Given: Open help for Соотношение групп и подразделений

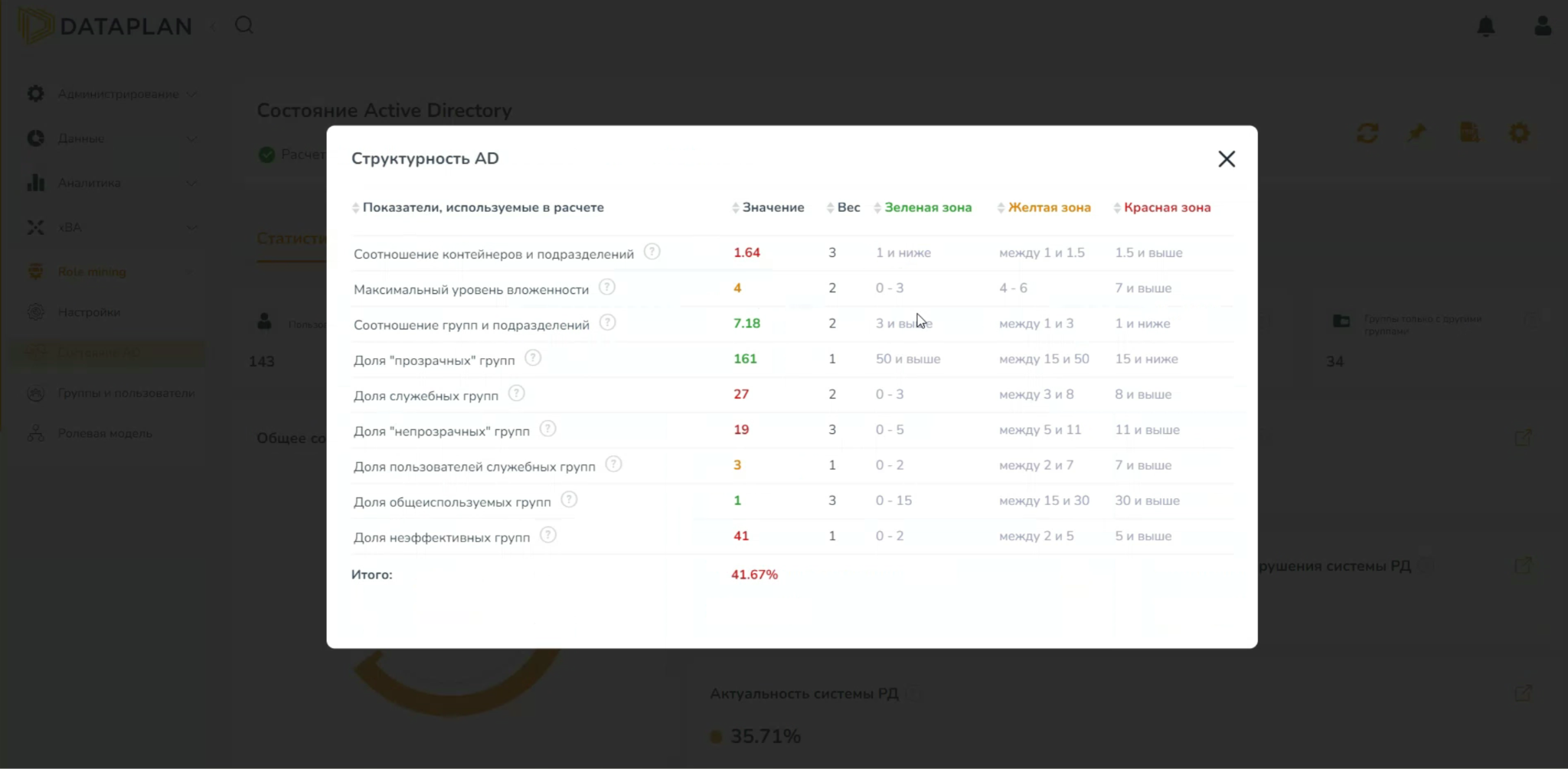Looking at the screenshot, I should click(x=607, y=322).
